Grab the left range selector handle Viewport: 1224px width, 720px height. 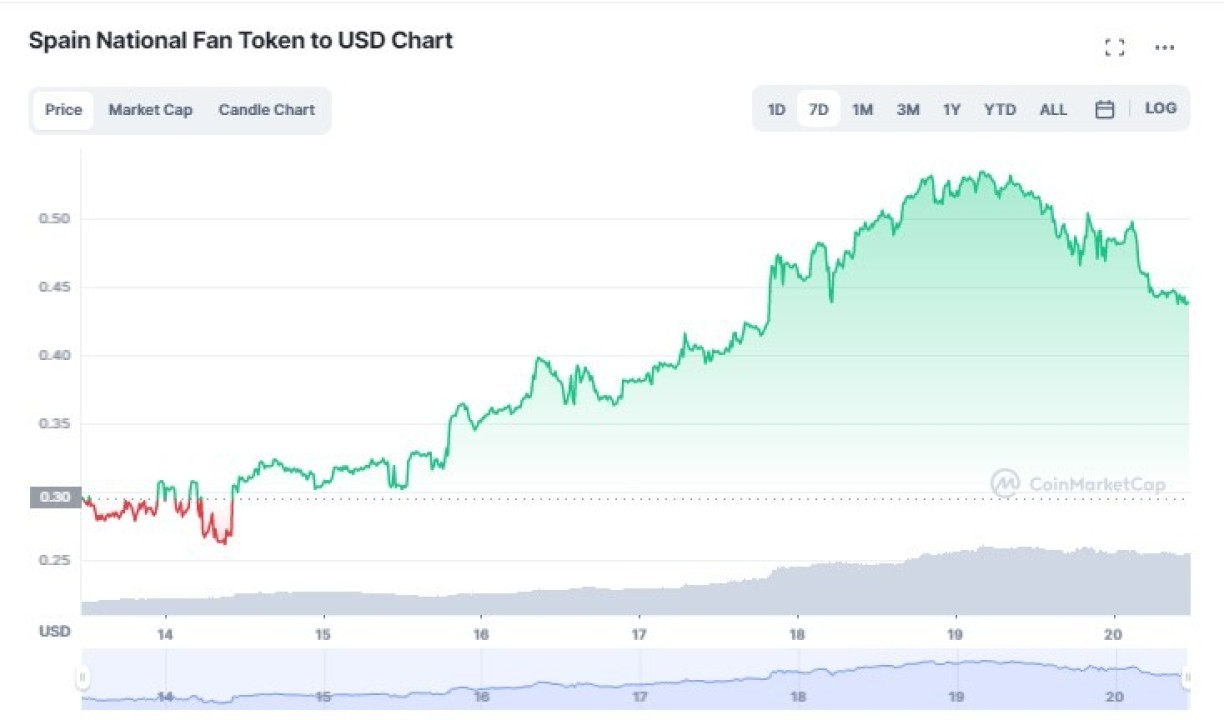coord(82,678)
